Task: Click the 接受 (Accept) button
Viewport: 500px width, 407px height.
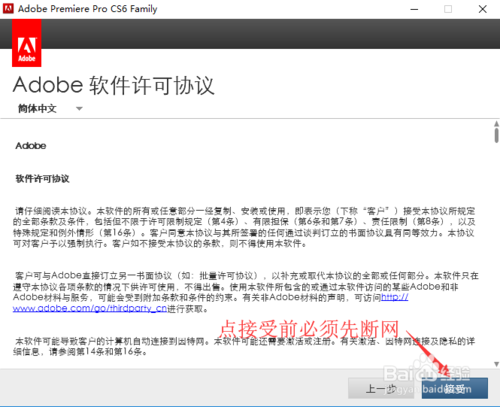Action: click(455, 388)
